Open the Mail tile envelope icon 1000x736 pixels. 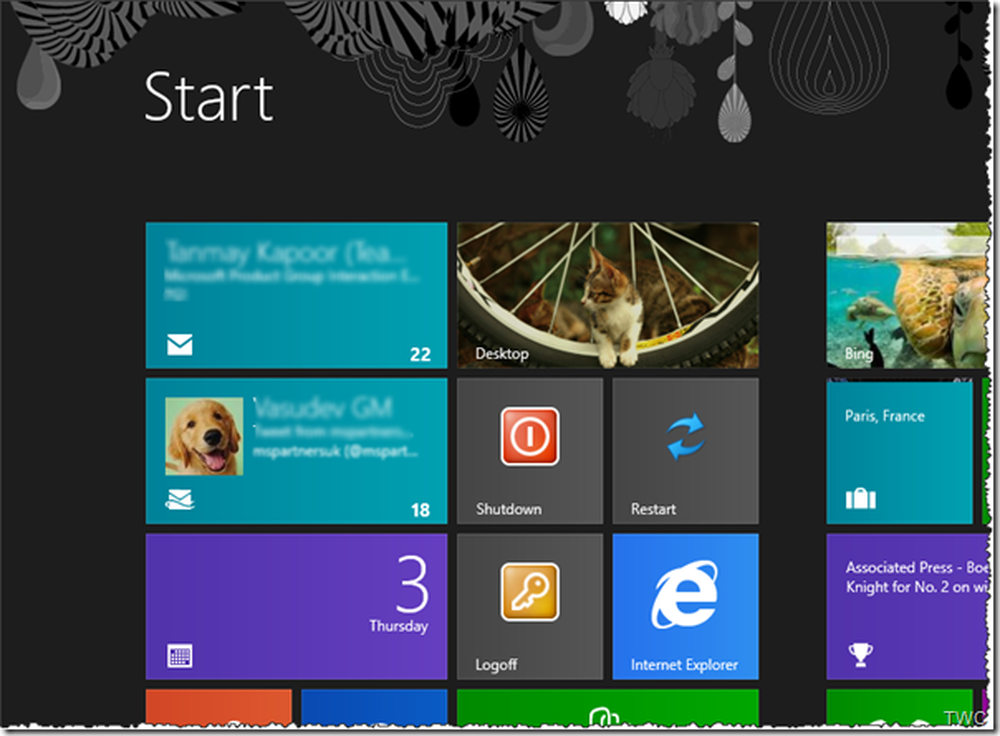tap(180, 345)
